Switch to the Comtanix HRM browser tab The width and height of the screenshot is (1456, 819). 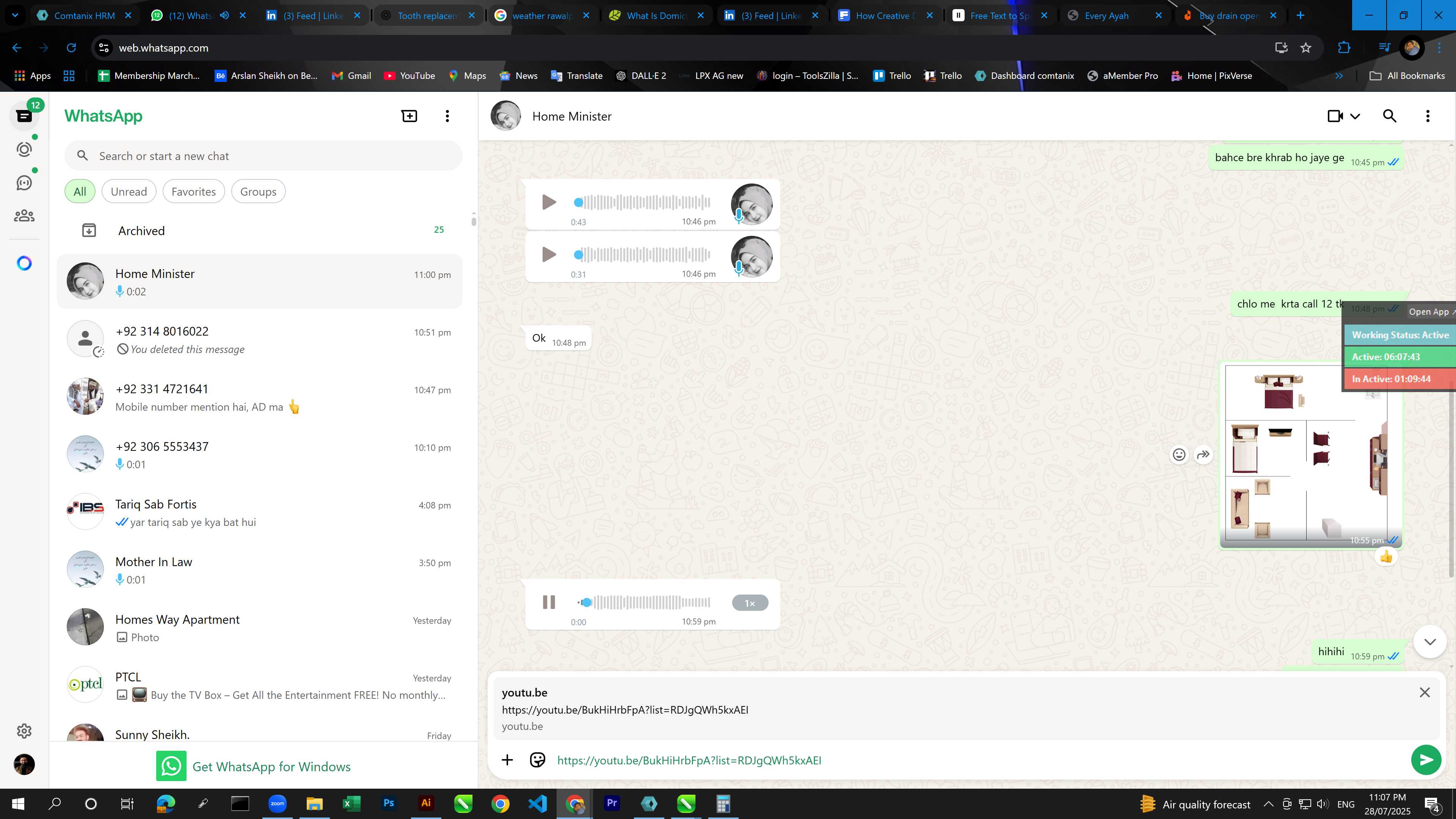84,16
